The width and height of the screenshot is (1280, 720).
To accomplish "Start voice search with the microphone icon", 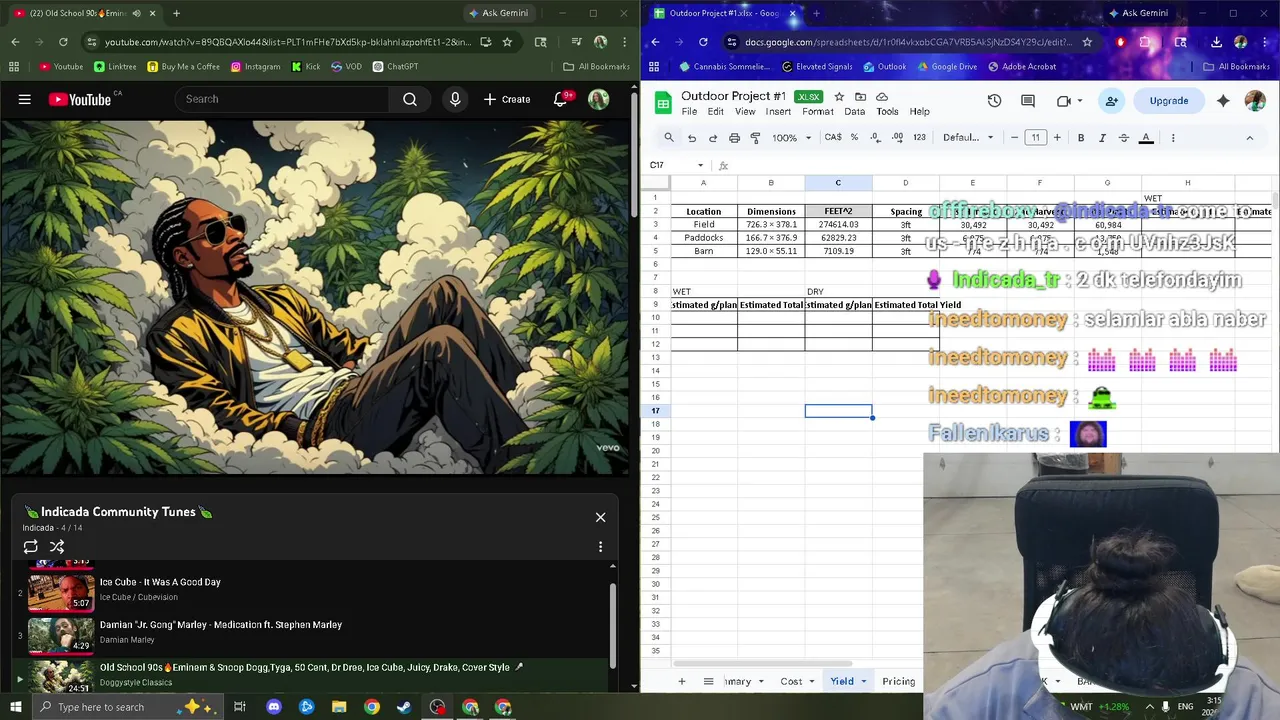I will (x=455, y=99).
